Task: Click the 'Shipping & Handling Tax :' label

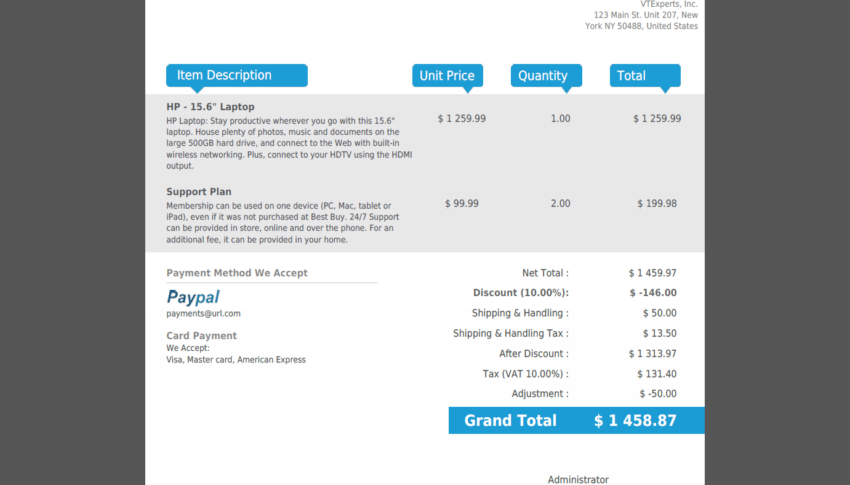Action: 511,333
